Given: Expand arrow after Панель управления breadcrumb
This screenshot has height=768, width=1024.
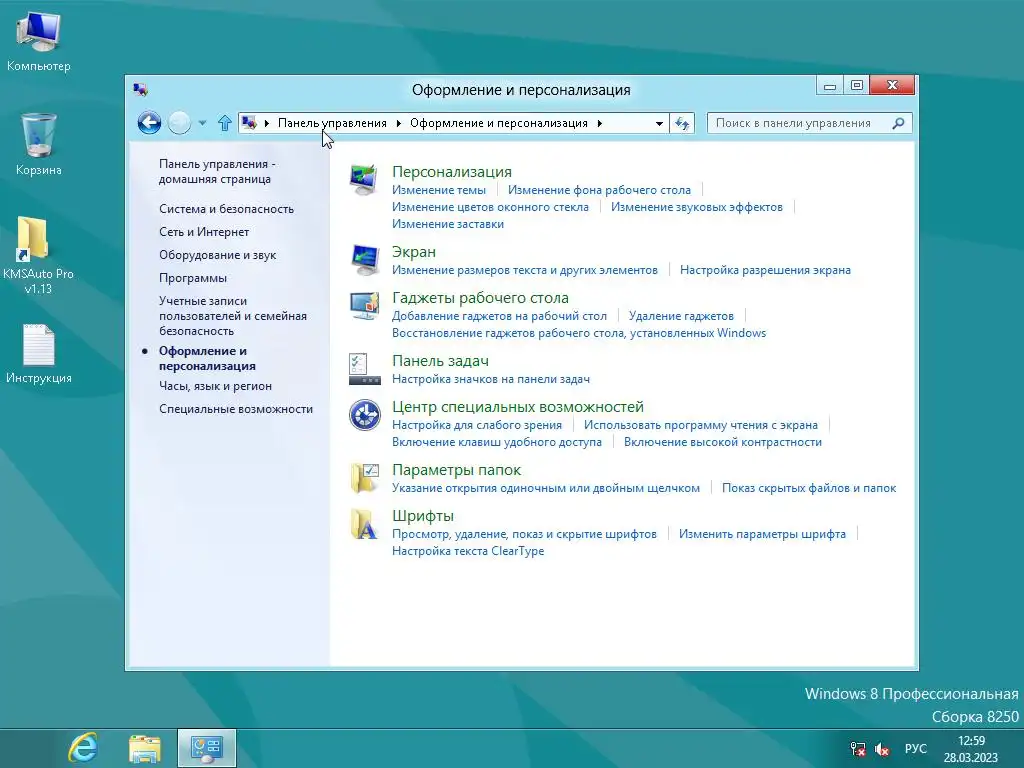Looking at the screenshot, I should coord(398,123).
